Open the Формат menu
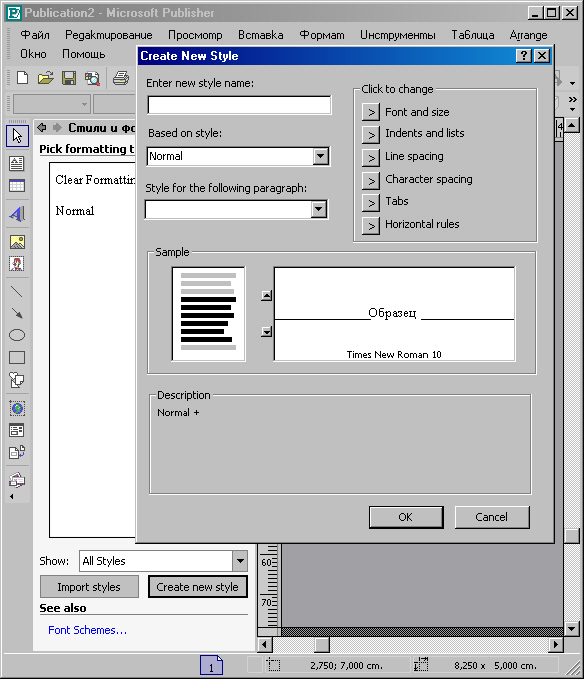The width and height of the screenshot is (584, 679). pyautogui.click(x=322, y=35)
